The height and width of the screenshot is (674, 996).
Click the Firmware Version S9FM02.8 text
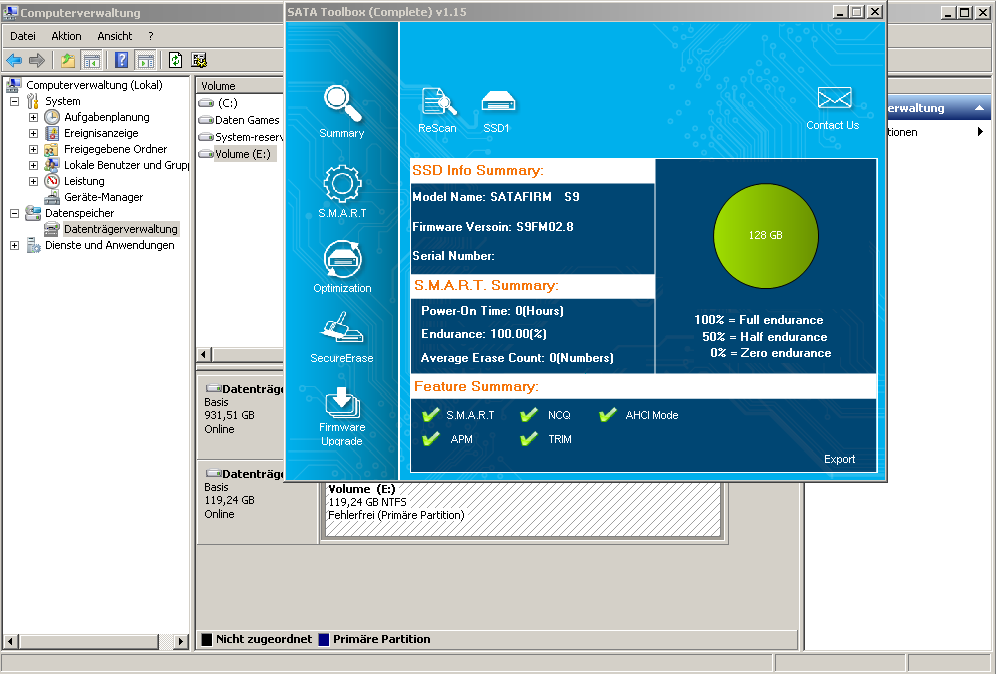click(492, 227)
